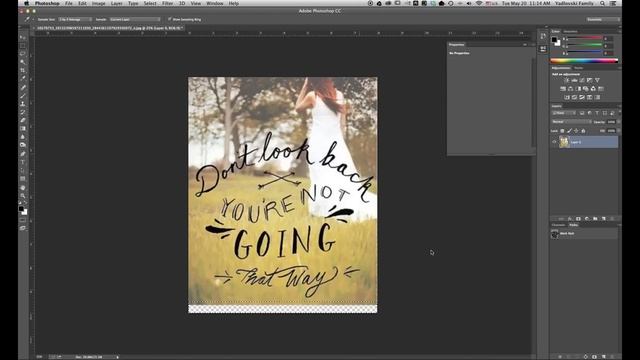This screenshot has height=360, width=640.
Task: Select the Pen tool
Action: pos(23,154)
